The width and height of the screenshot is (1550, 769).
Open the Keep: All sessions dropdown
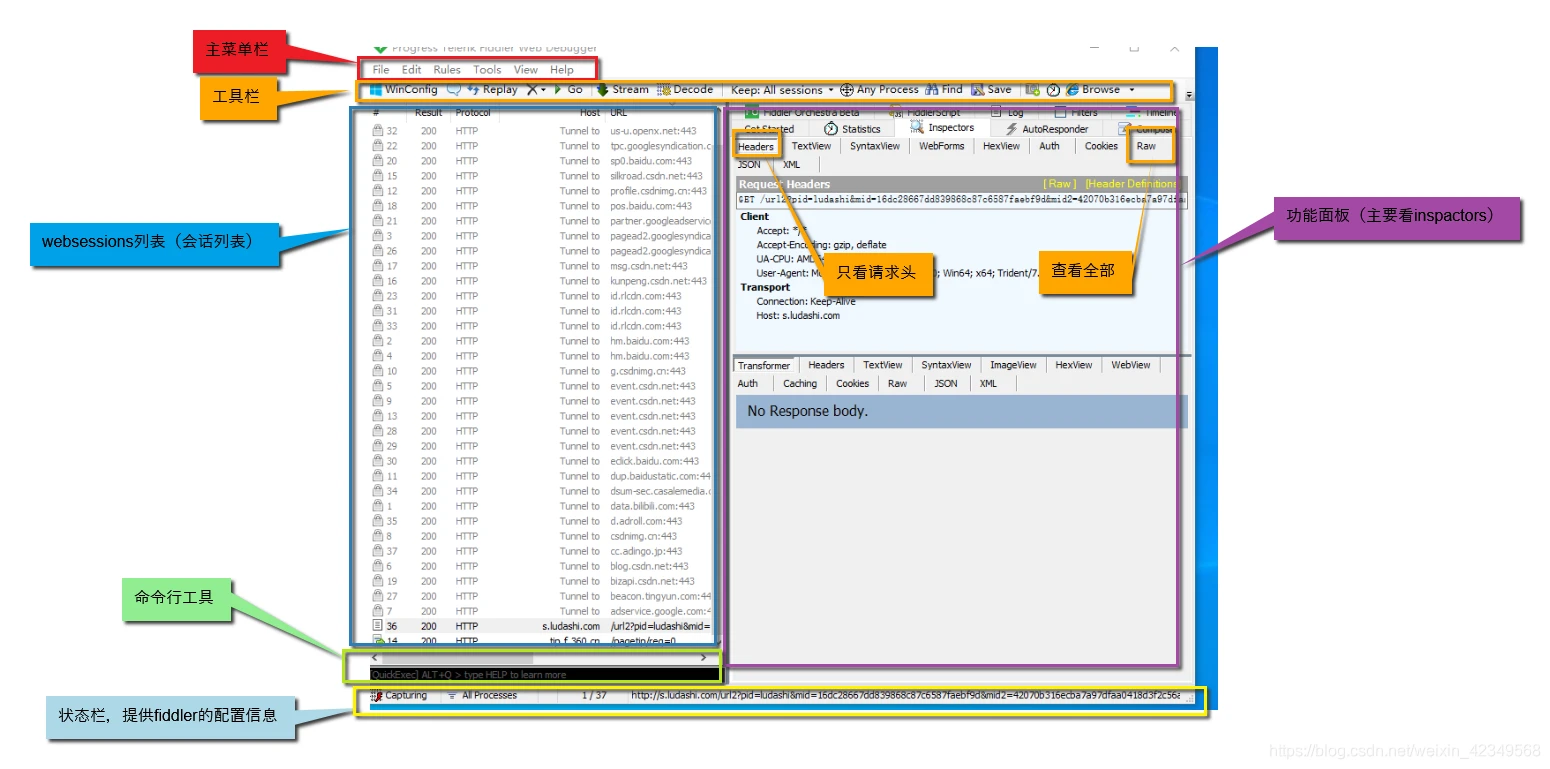(782, 90)
